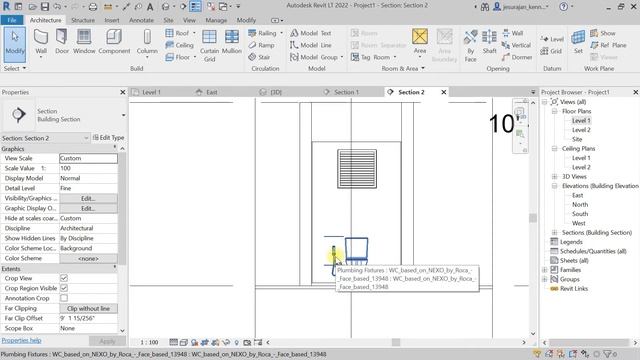
Task: Set the work plane
Action: 578,42
